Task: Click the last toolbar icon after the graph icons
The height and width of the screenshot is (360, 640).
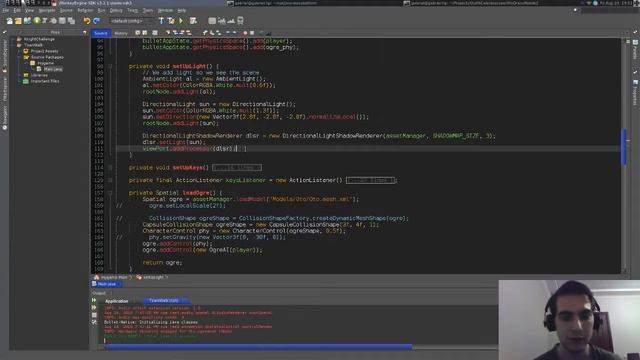Action: [240, 21]
